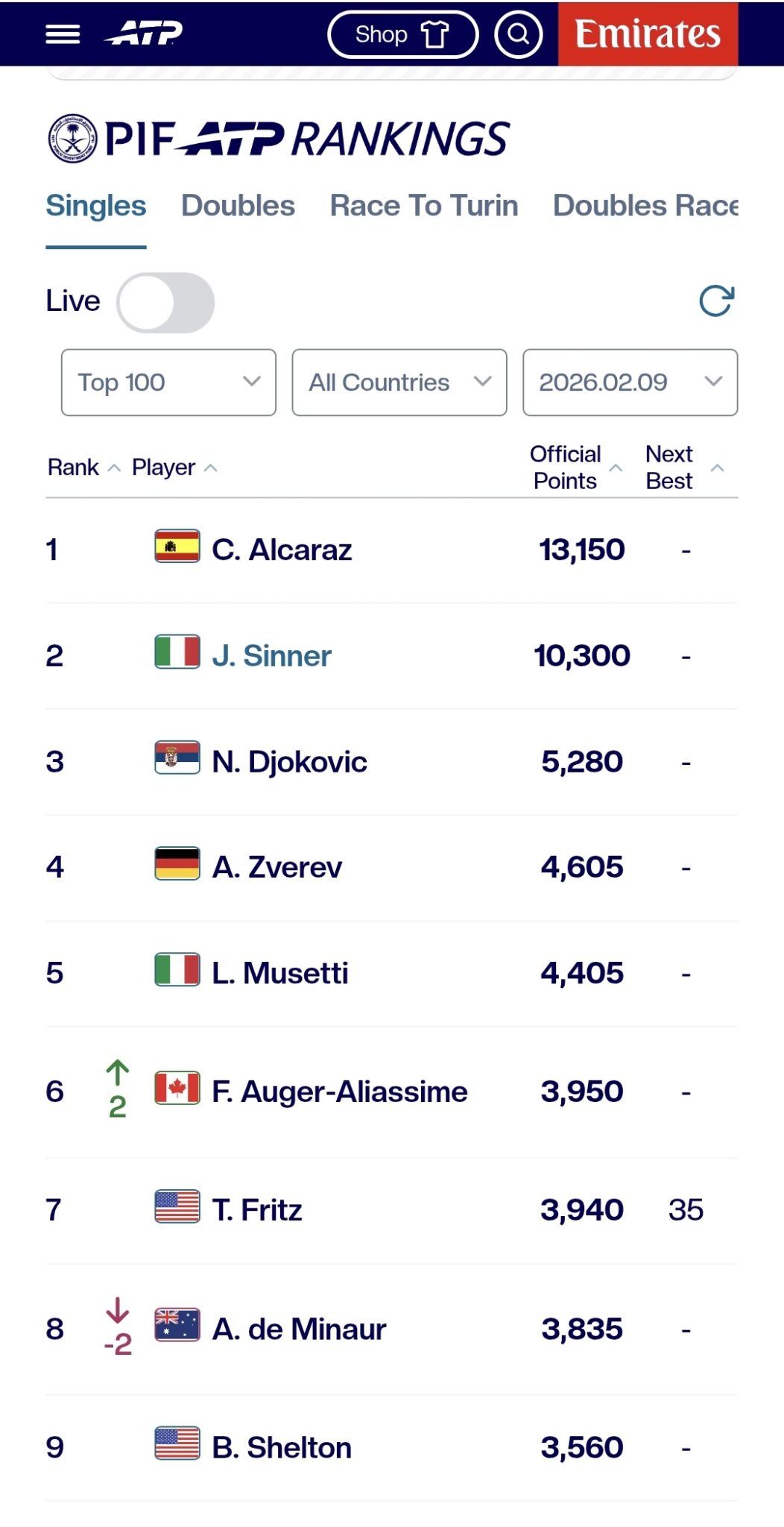
Task: Switch to Race To Turin tab
Action: click(423, 206)
